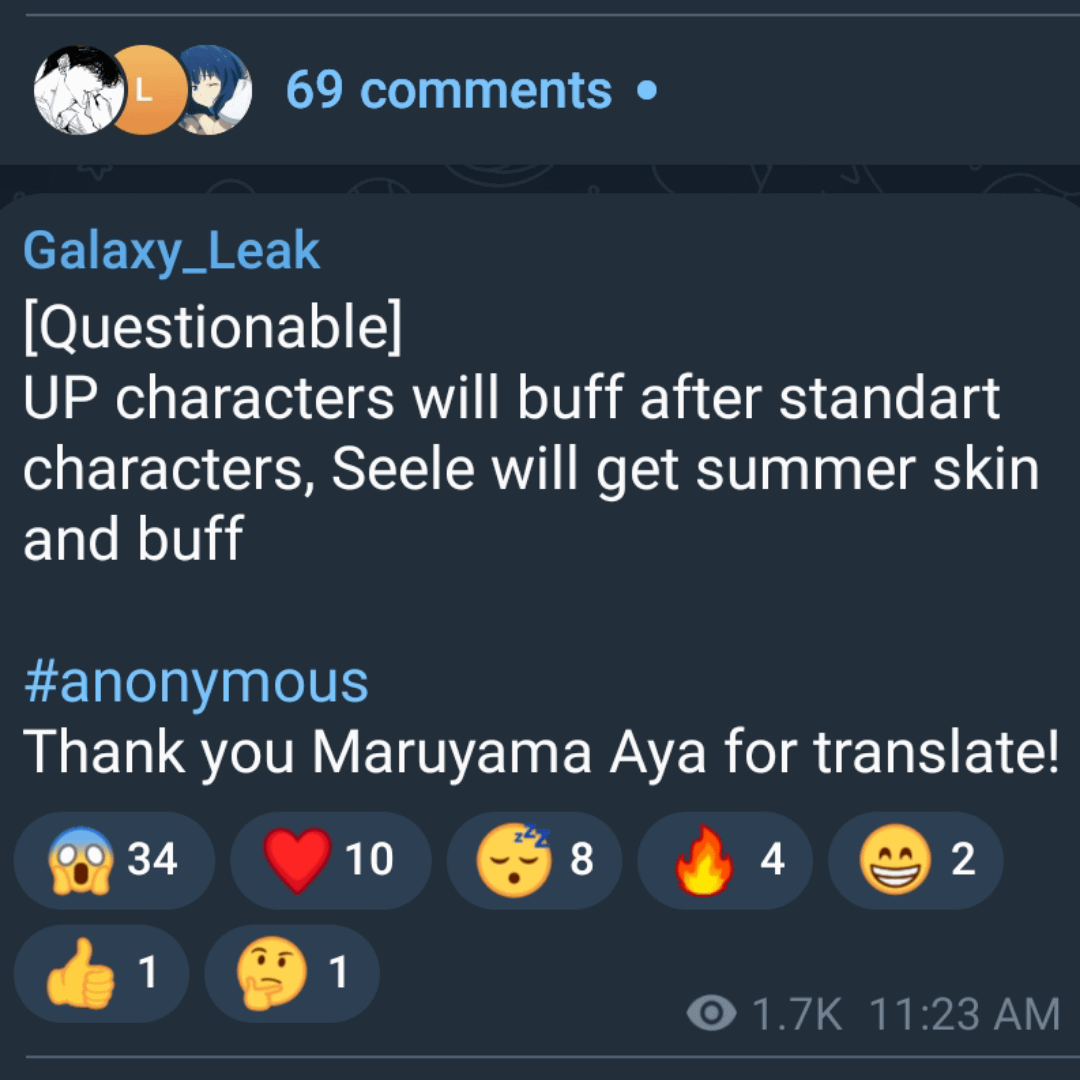Click the 34 reaction count
This screenshot has width=1080, height=1080.
click(152, 859)
